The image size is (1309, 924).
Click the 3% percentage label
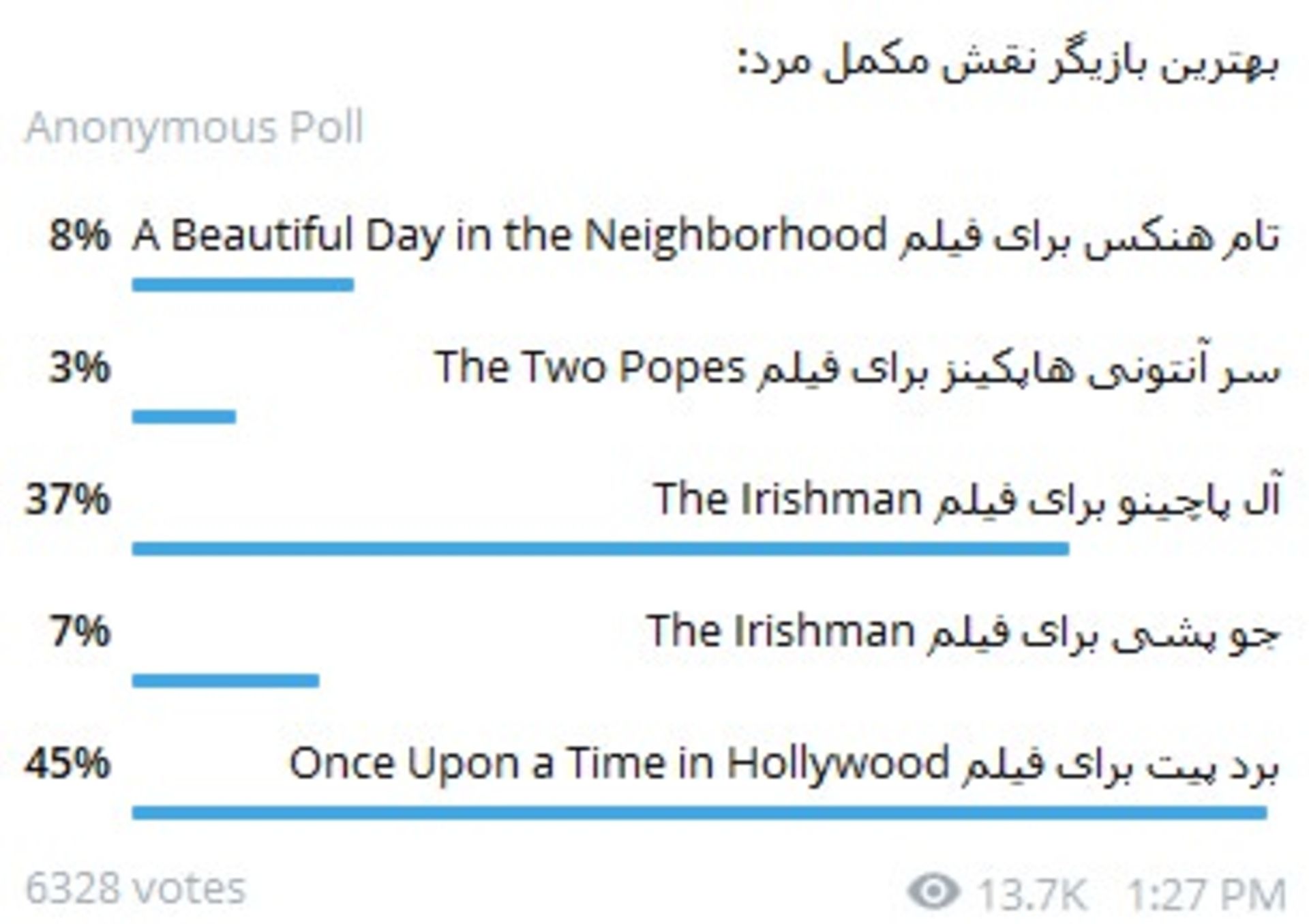79,368
